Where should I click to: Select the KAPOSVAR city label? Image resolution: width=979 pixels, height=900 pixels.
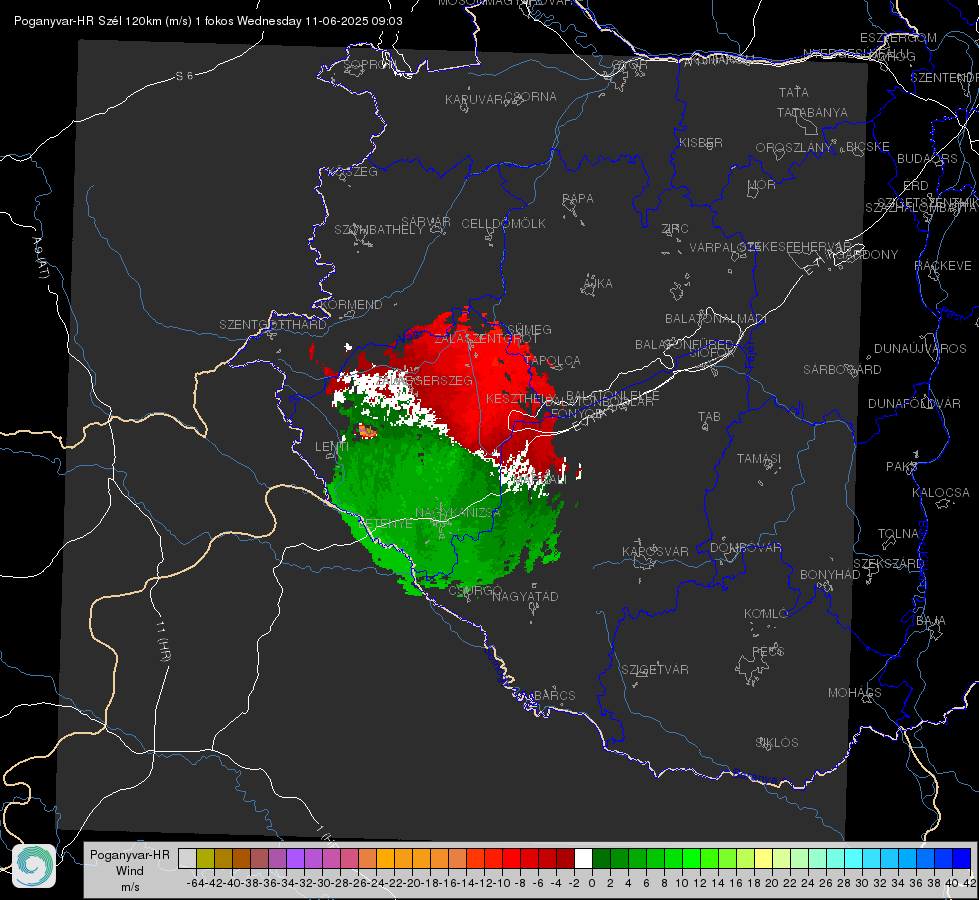pos(655,551)
